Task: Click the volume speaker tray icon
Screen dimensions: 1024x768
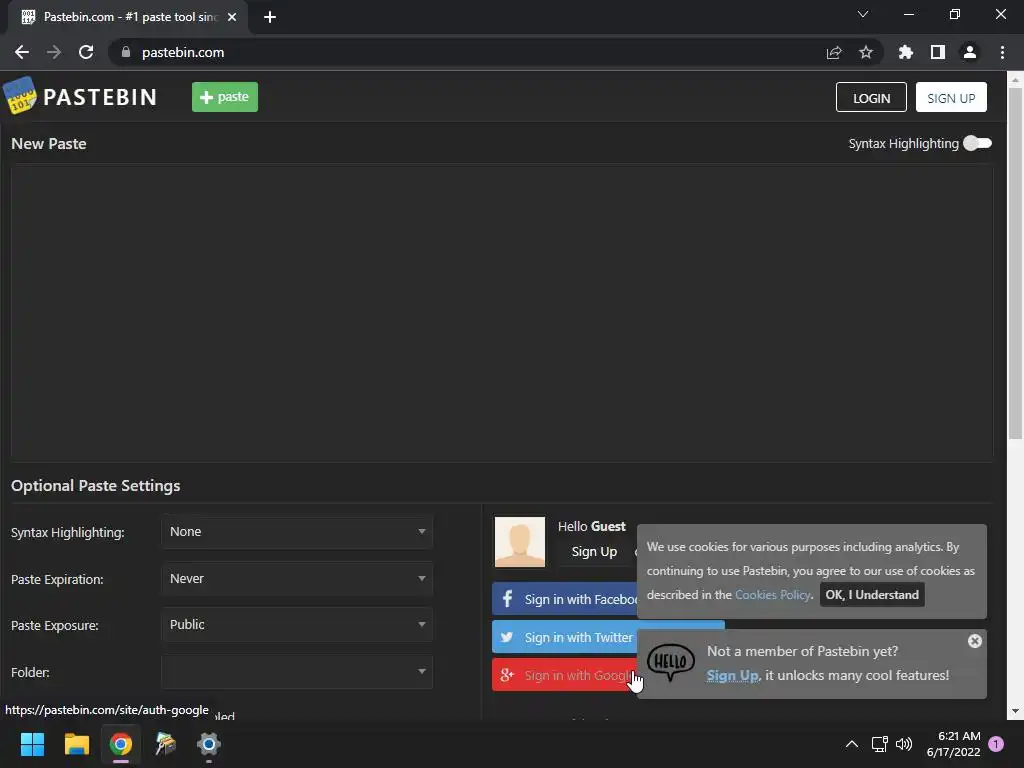Action: (904, 744)
